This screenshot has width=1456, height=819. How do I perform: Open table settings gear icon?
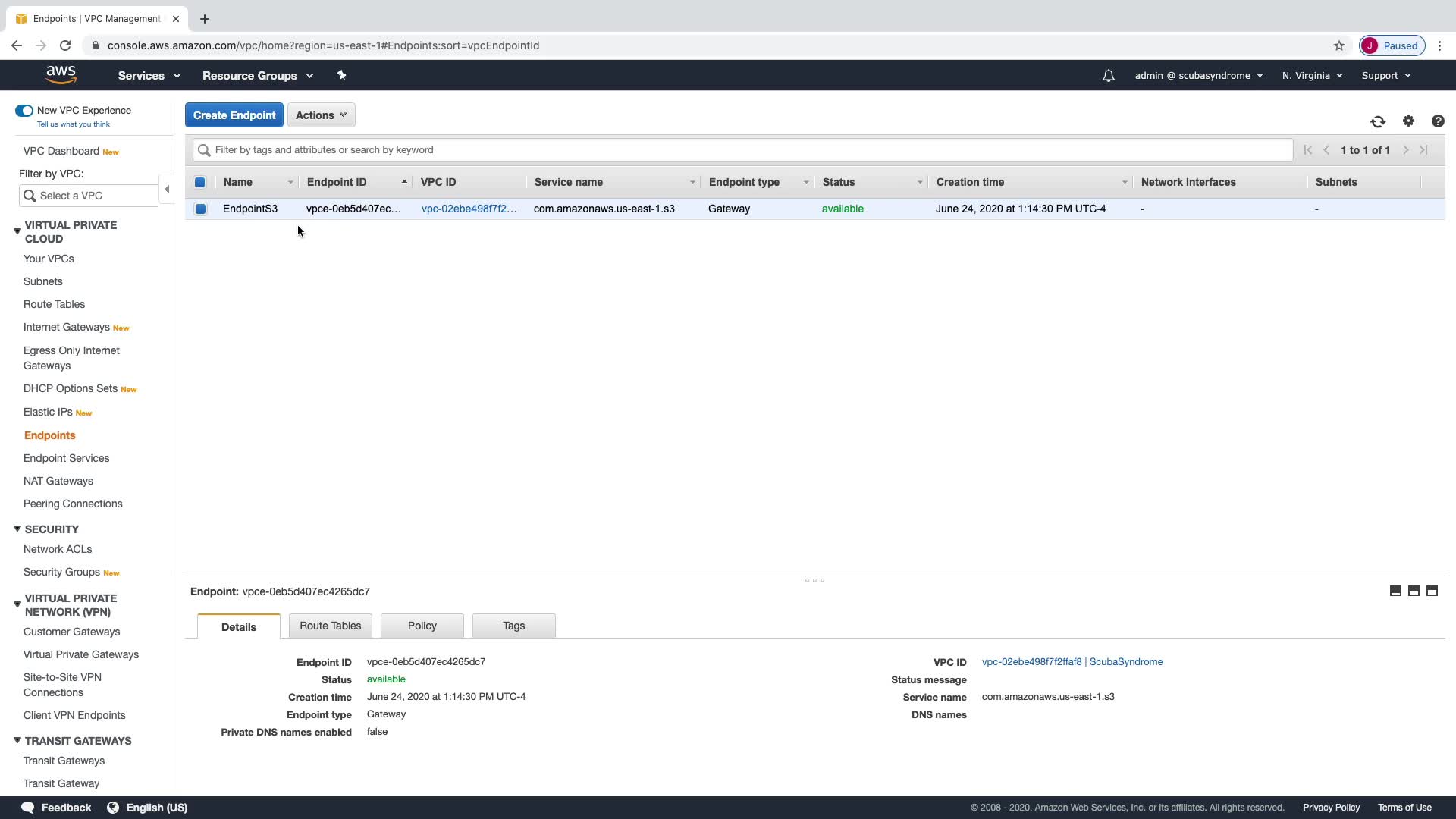(1408, 121)
